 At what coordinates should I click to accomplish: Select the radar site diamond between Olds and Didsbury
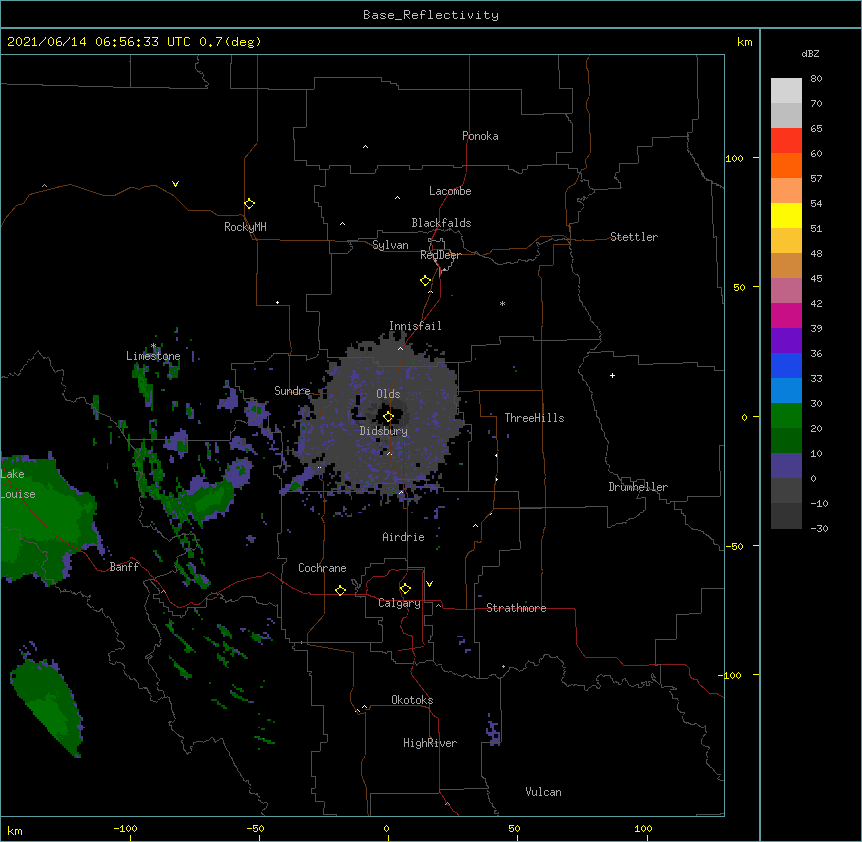click(x=388, y=416)
